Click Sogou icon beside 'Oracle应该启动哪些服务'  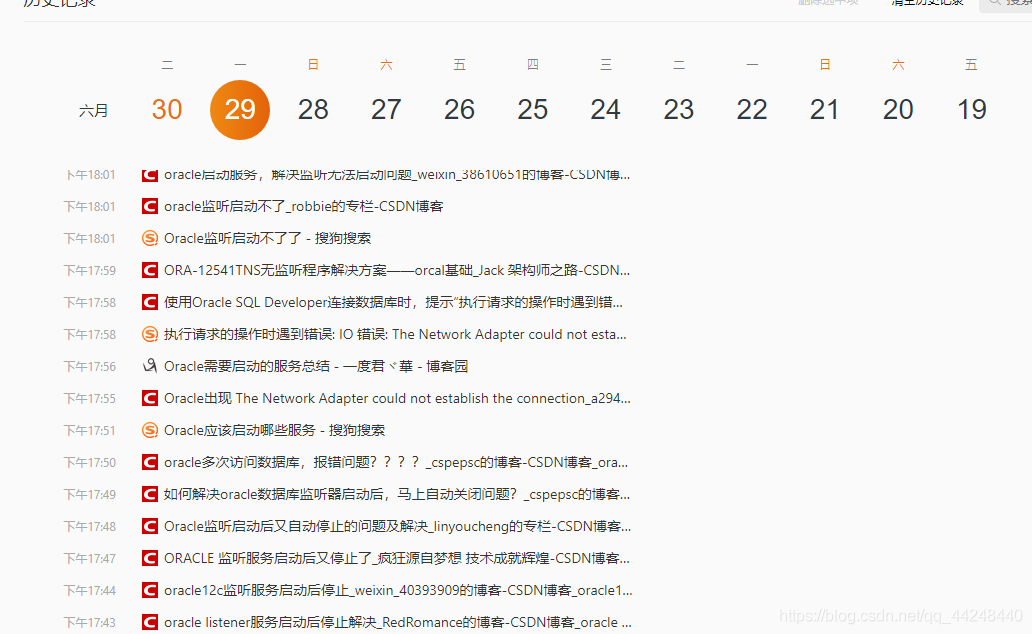pos(150,431)
